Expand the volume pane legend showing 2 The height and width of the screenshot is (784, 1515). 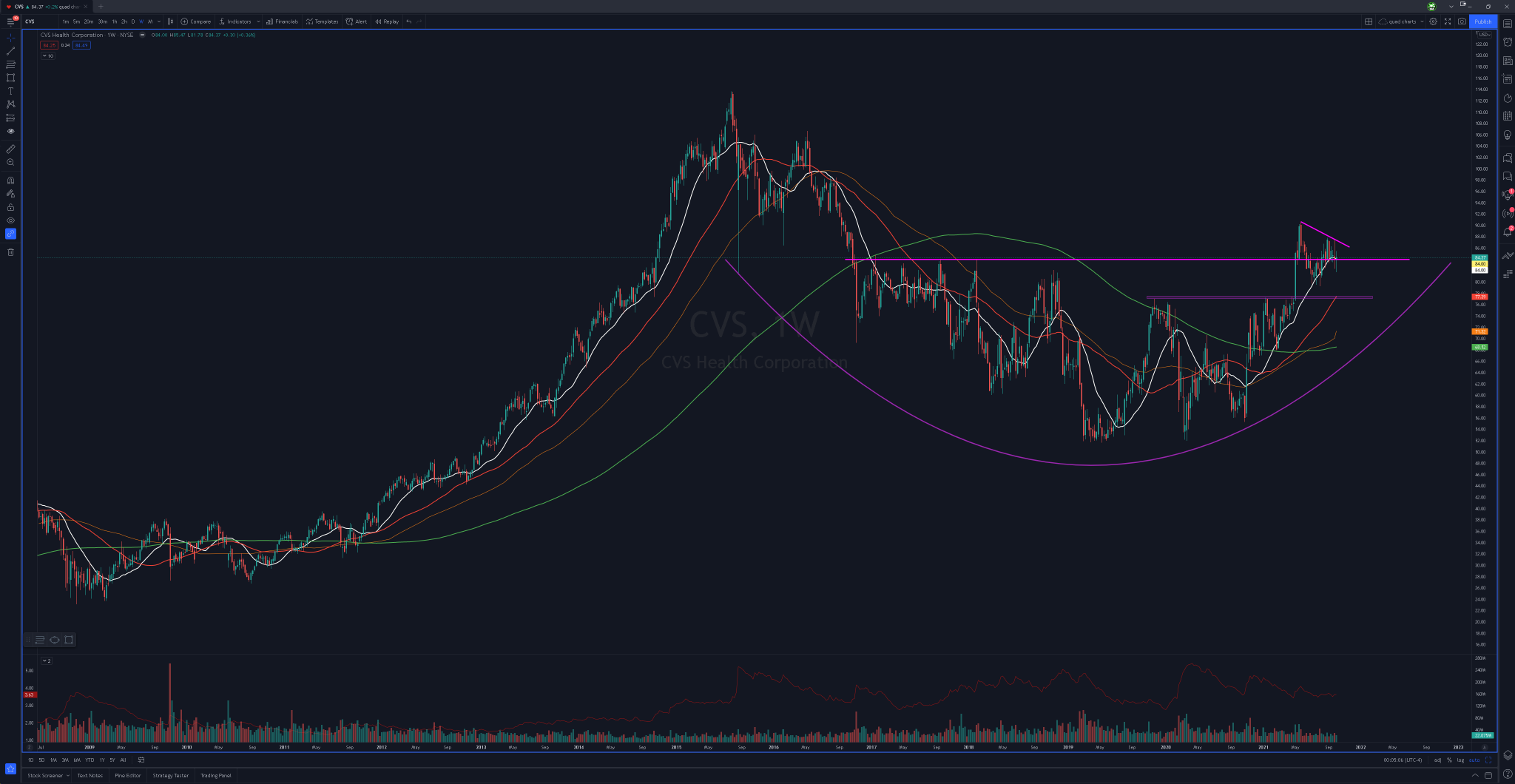pos(47,660)
